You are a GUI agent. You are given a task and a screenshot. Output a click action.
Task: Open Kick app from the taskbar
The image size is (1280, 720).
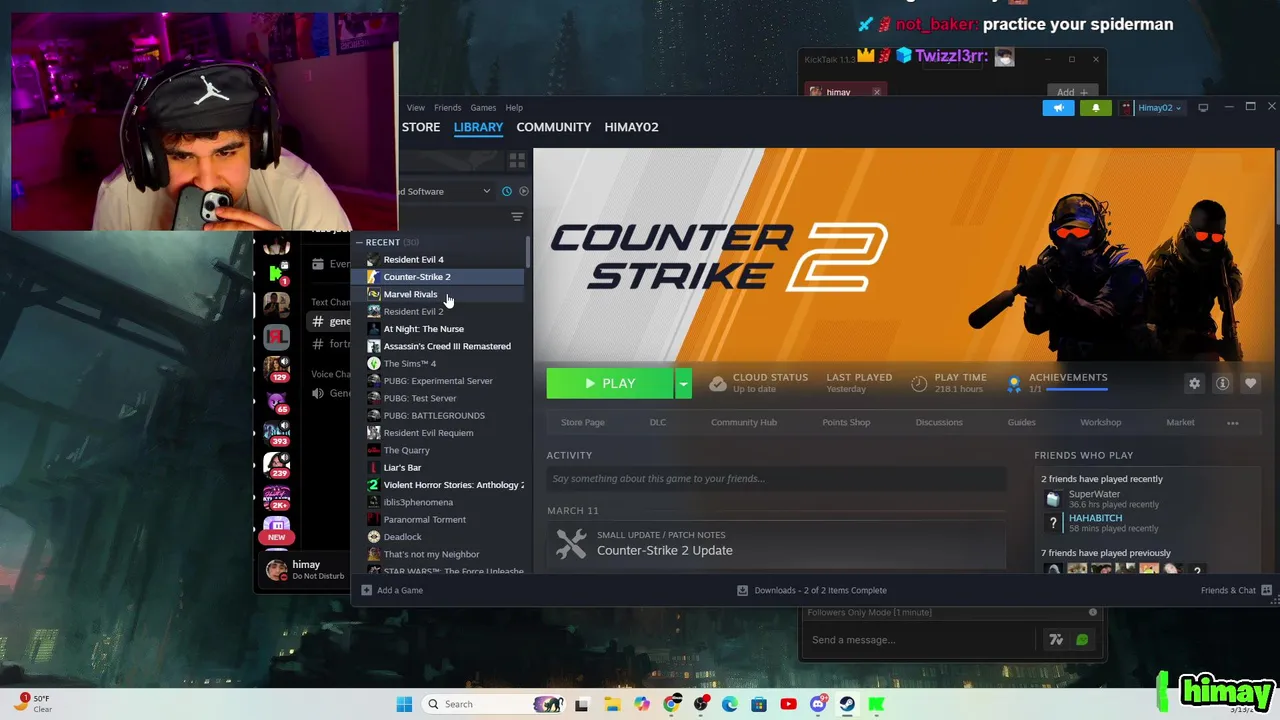coord(876,704)
